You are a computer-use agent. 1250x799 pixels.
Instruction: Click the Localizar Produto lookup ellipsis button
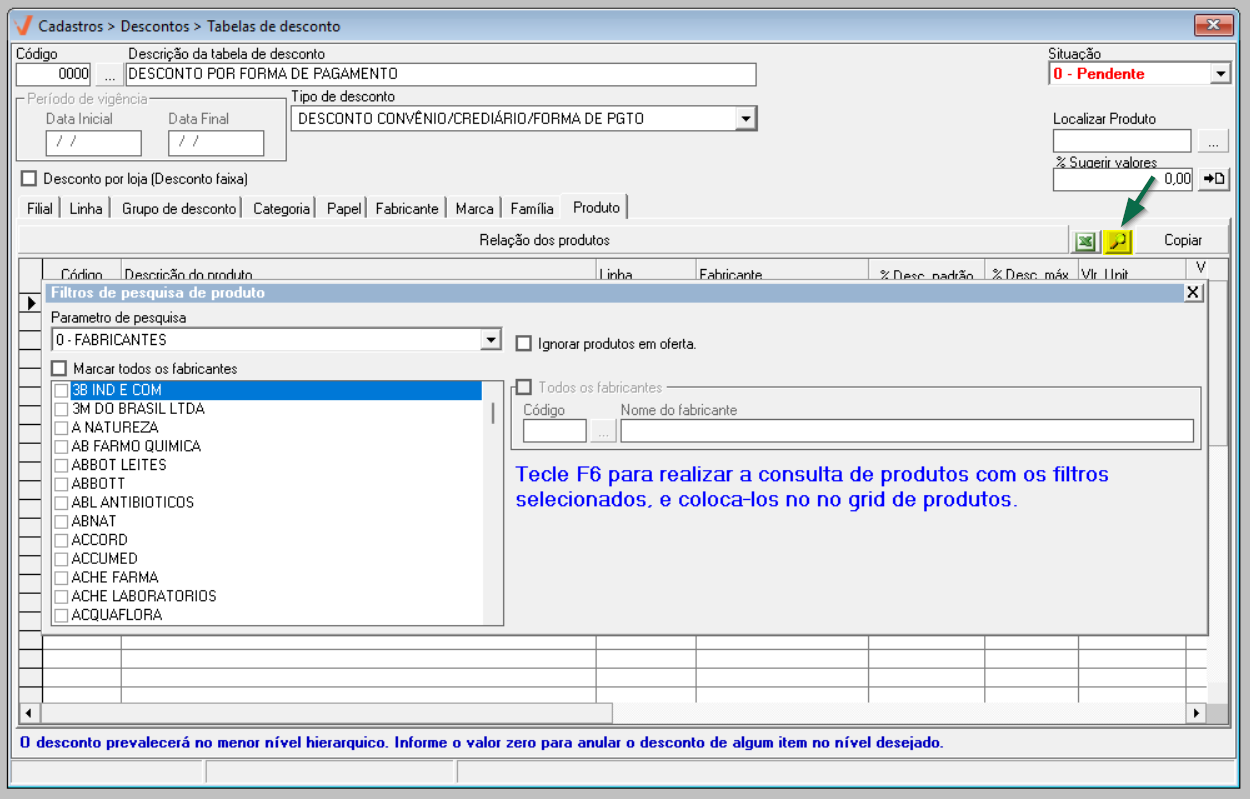1212,142
